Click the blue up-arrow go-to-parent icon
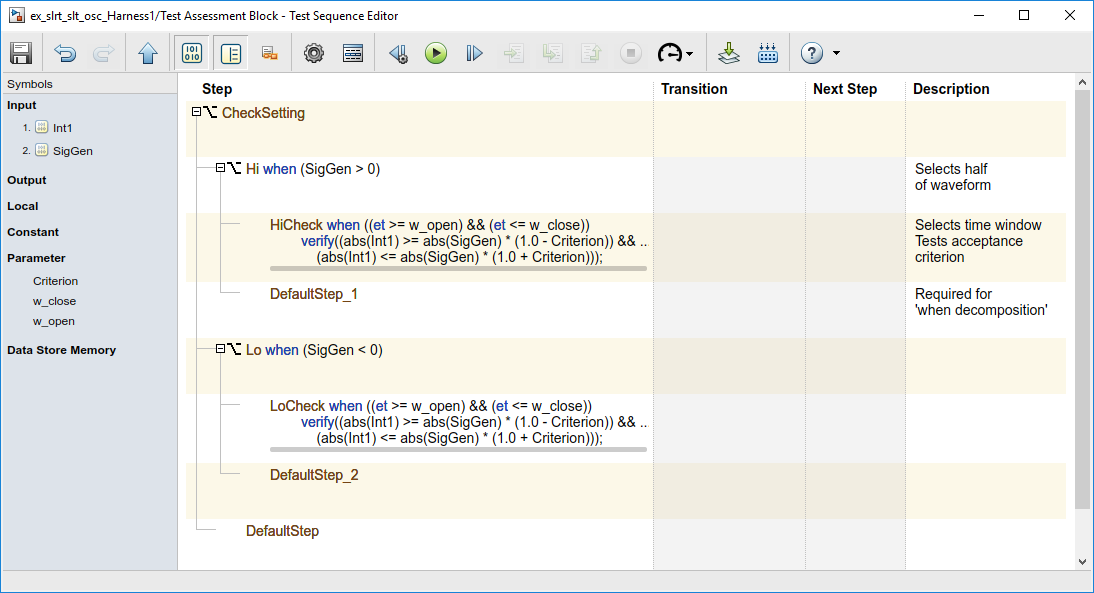 click(x=148, y=54)
